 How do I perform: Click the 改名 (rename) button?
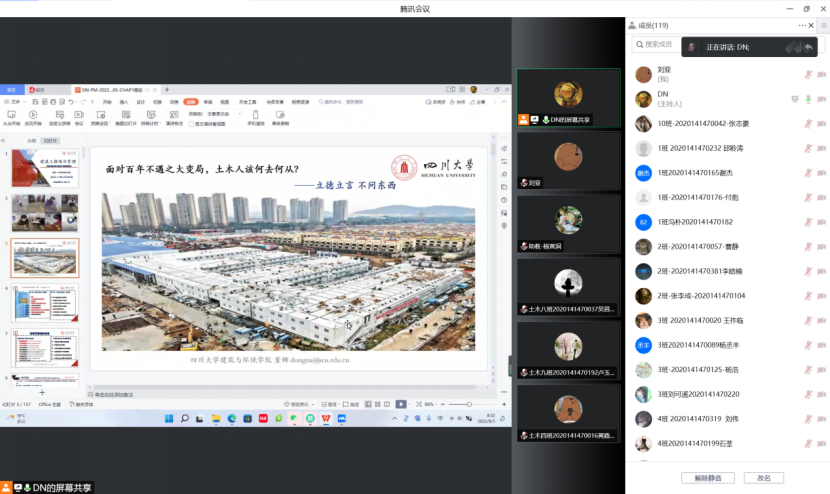[764, 478]
